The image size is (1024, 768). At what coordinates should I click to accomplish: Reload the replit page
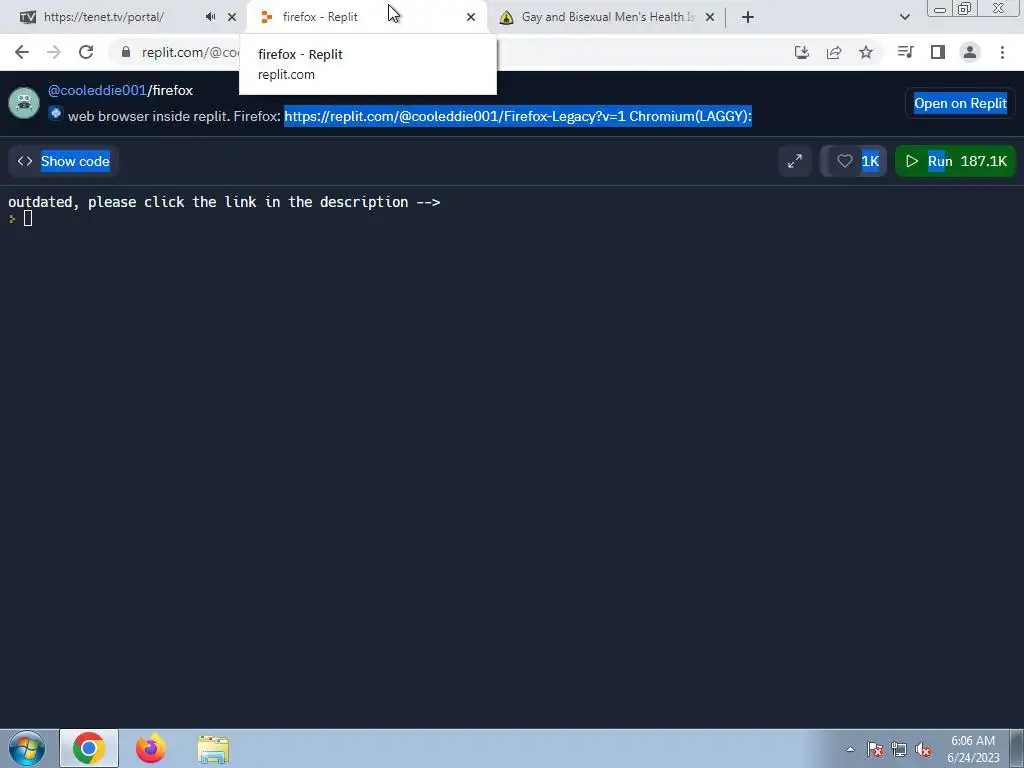point(86,52)
